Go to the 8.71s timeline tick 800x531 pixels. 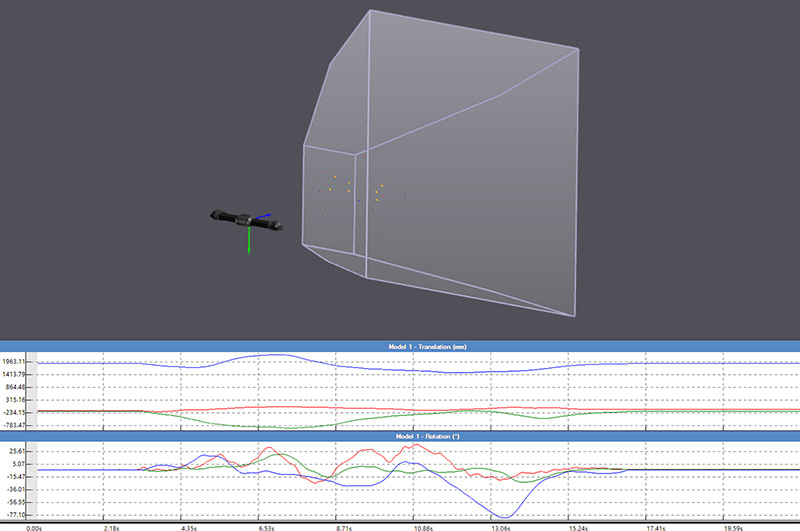tap(343, 525)
